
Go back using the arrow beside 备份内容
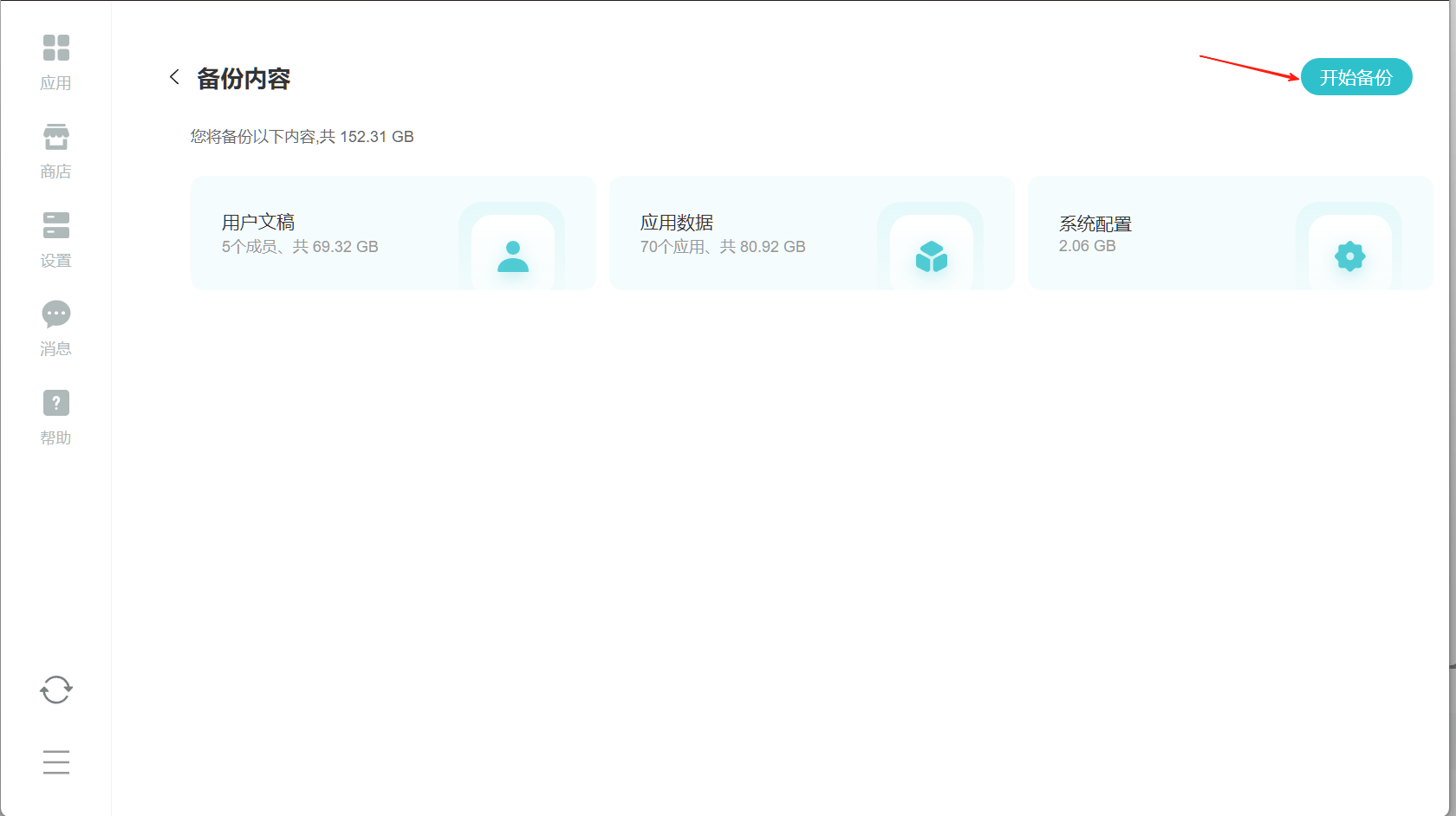tap(174, 77)
